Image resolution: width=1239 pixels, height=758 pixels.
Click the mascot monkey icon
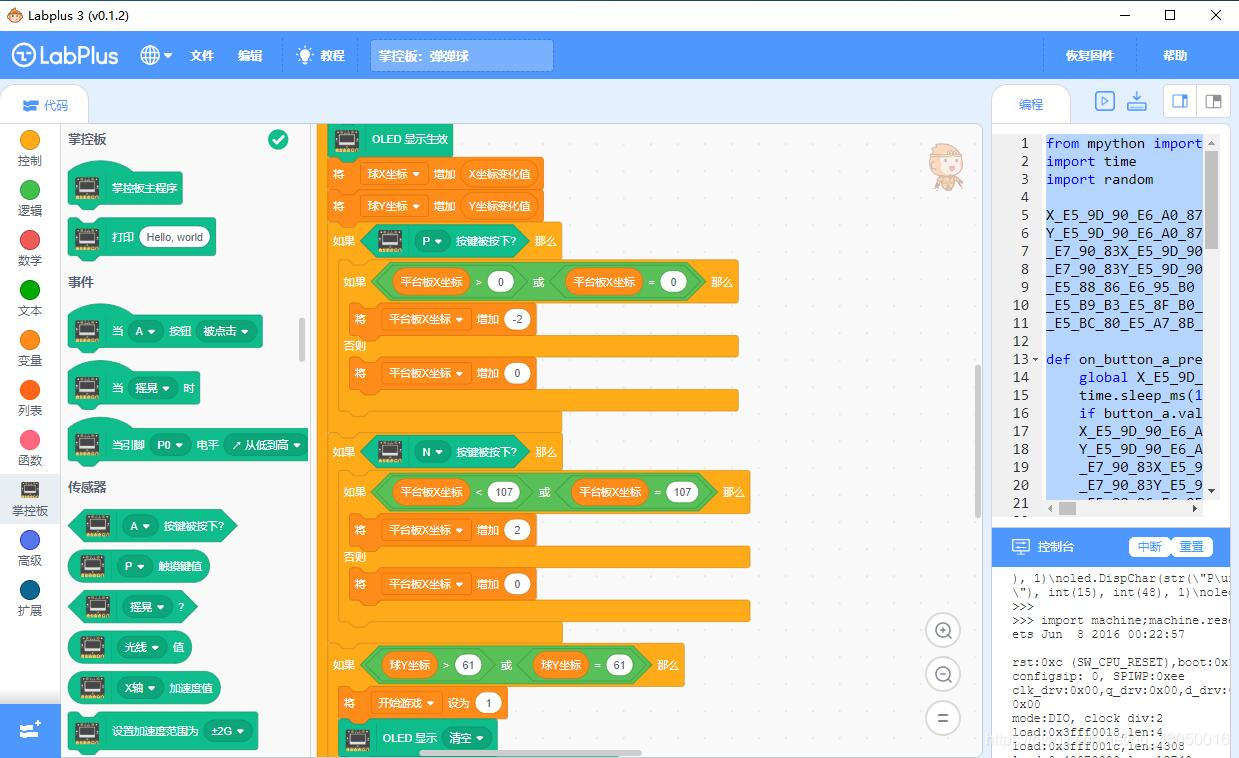pyautogui.click(x=945, y=166)
